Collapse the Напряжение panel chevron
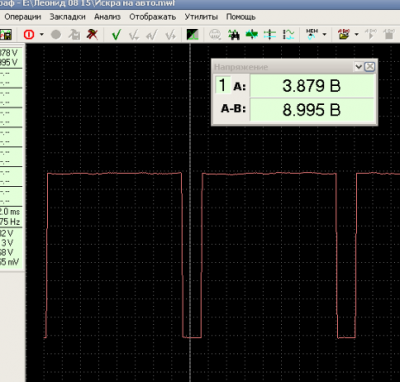400x382 pixels. pos(359,67)
